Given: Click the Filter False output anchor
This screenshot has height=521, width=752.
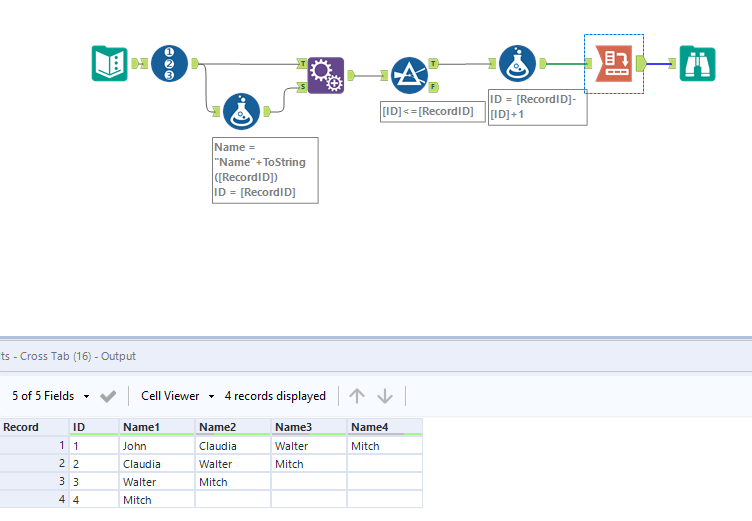Looking at the screenshot, I should point(434,87).
